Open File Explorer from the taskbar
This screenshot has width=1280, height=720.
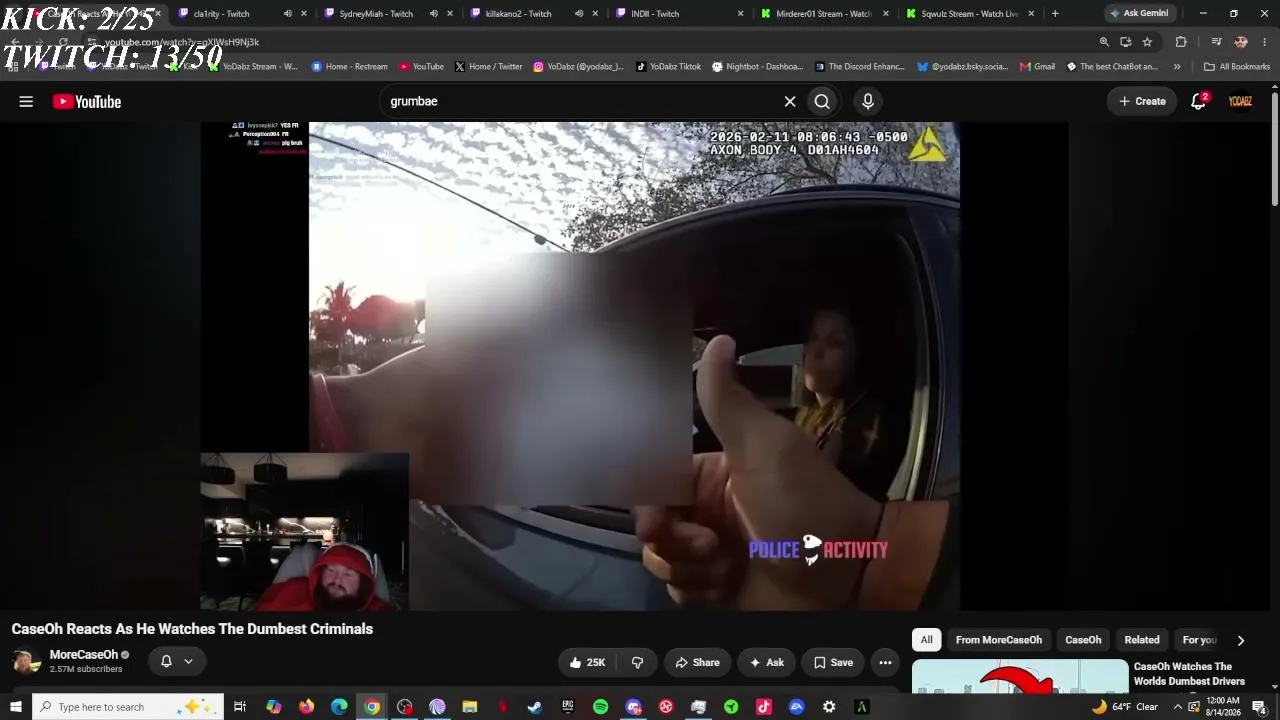click(x=469, y=707)
